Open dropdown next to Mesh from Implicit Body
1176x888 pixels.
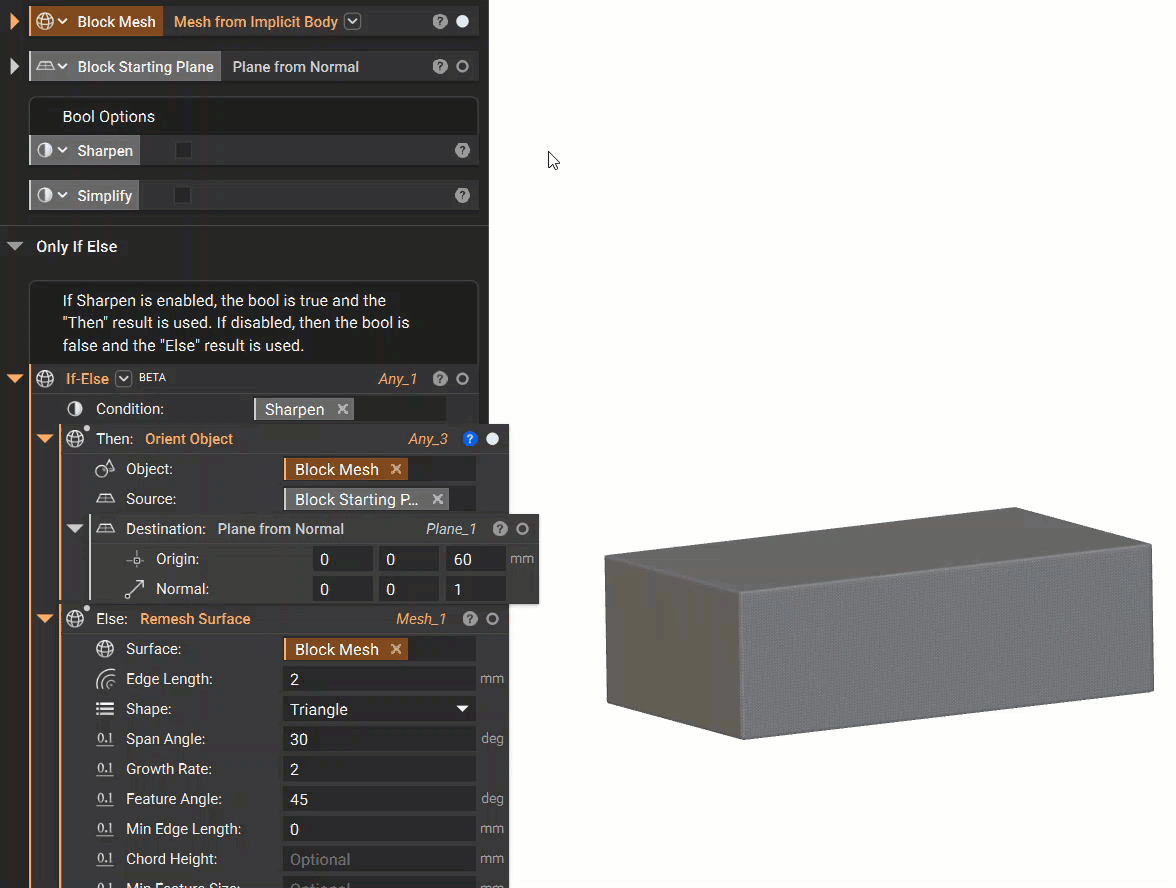coord(352,22)
